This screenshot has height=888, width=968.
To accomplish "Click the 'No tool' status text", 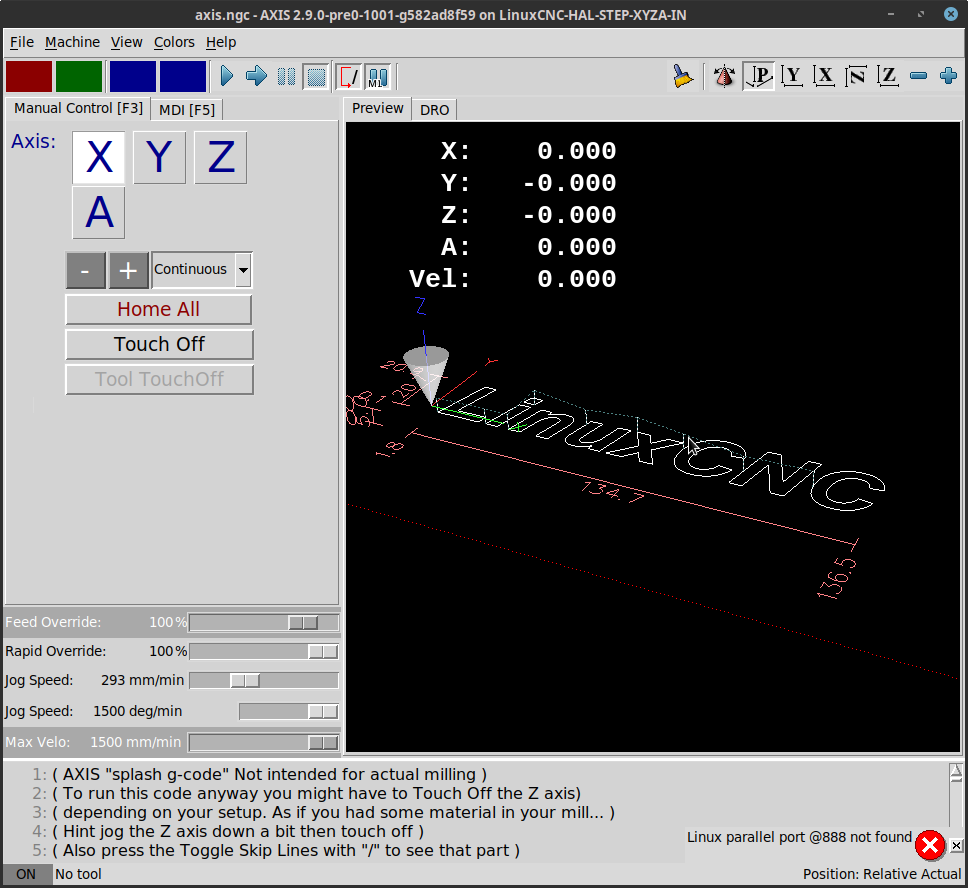I will 78,874.
